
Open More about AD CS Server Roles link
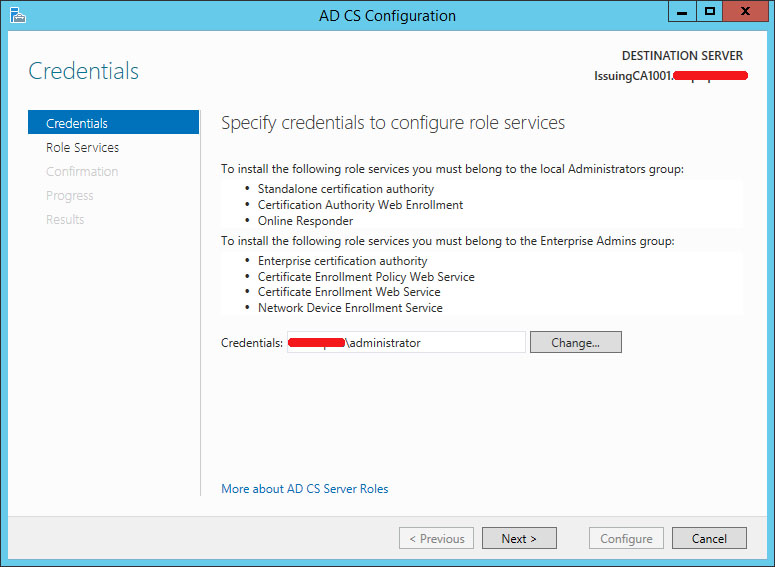[x=305, y=489]
